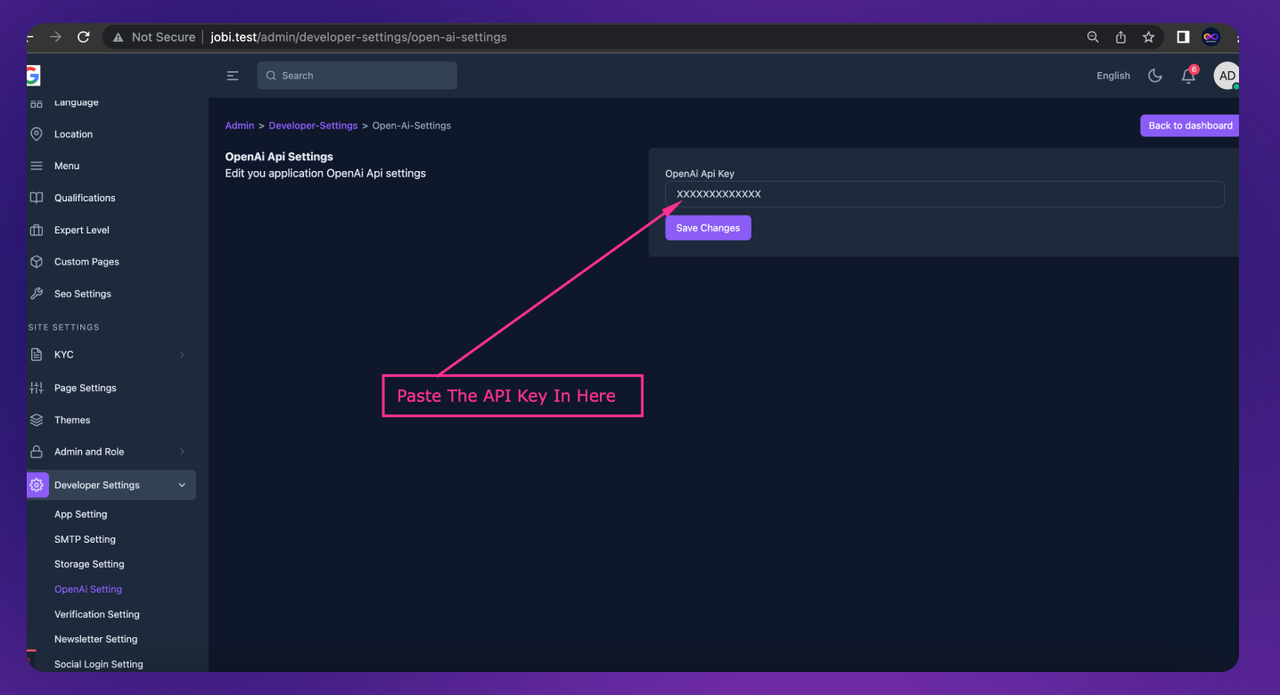Viewport: 1280px width, 695px height.
Task: Click the Page Settings sliders icon
Action: click(37, 388)
